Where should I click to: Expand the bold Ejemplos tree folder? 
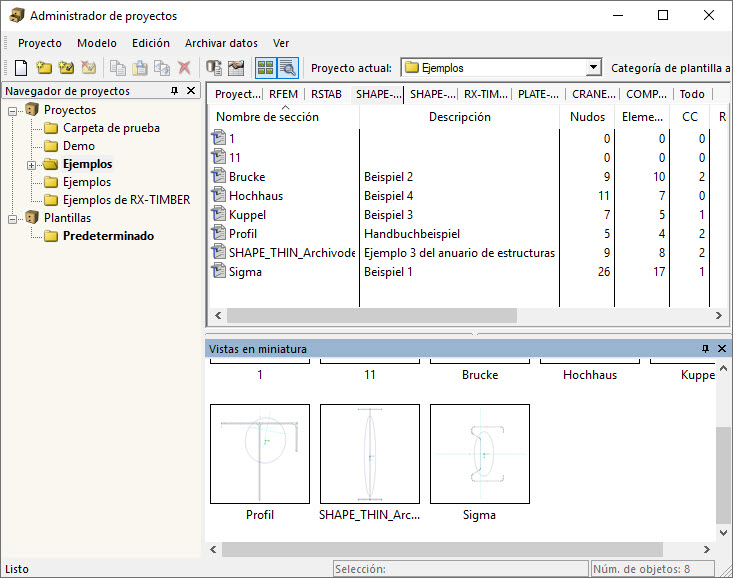(x=31, y=165)
